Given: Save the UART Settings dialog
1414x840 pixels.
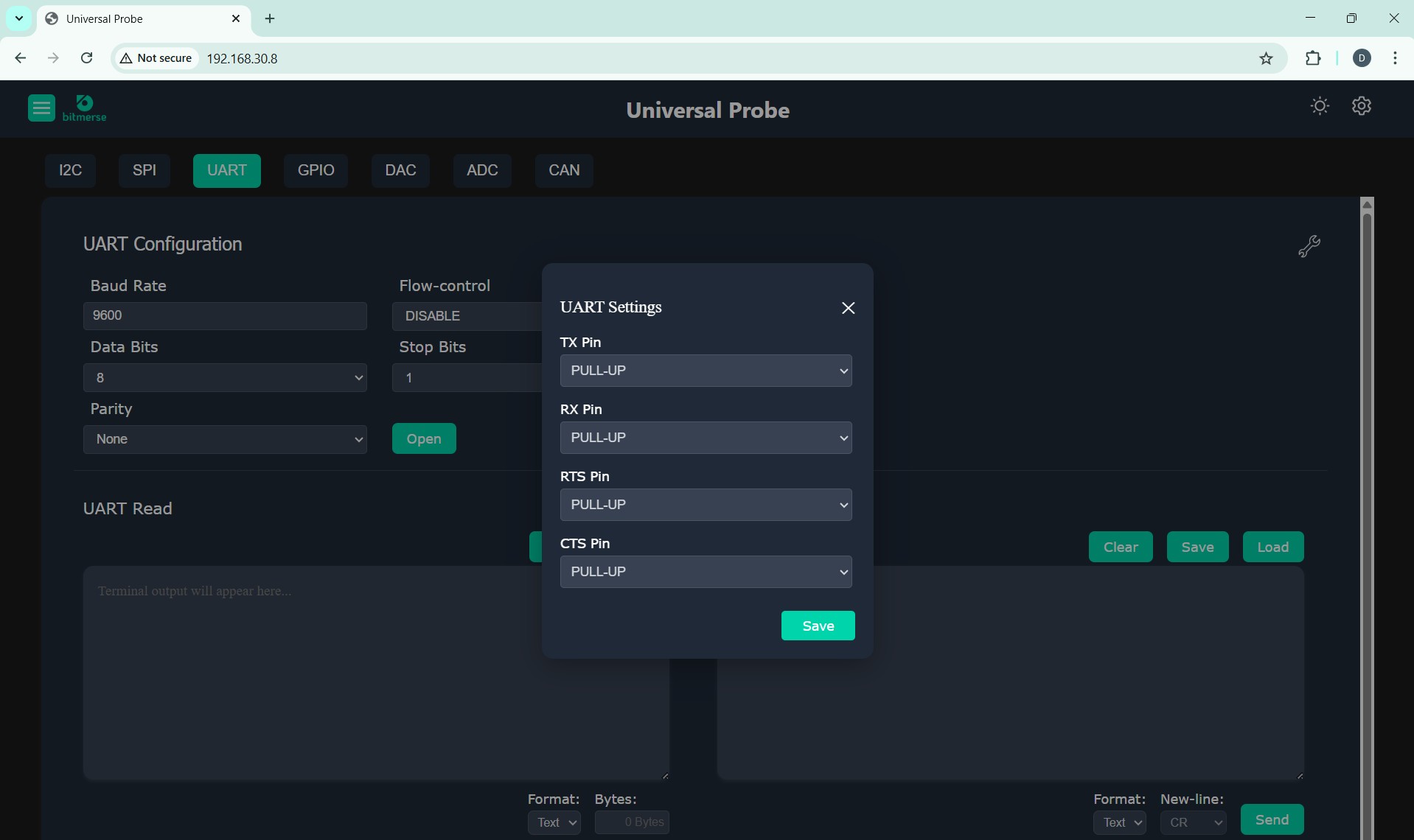Looking at the screenshot, I should 818,626.
